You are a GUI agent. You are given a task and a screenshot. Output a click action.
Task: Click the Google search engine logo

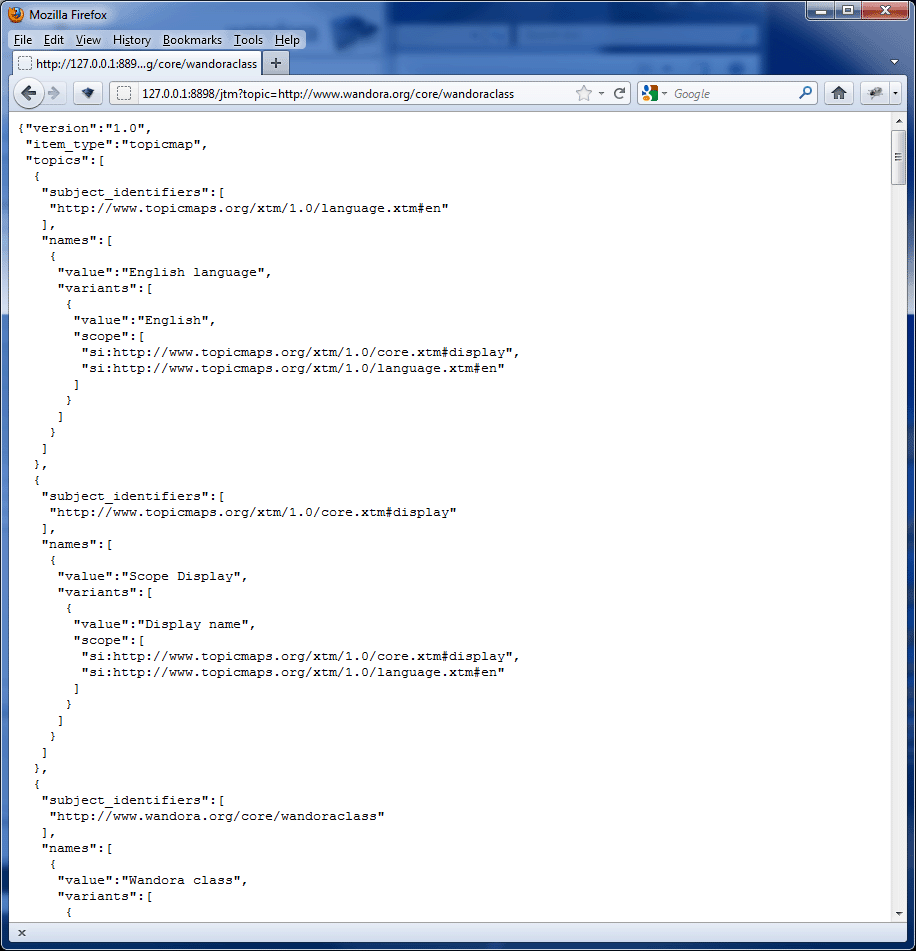(x=650, y=93)
